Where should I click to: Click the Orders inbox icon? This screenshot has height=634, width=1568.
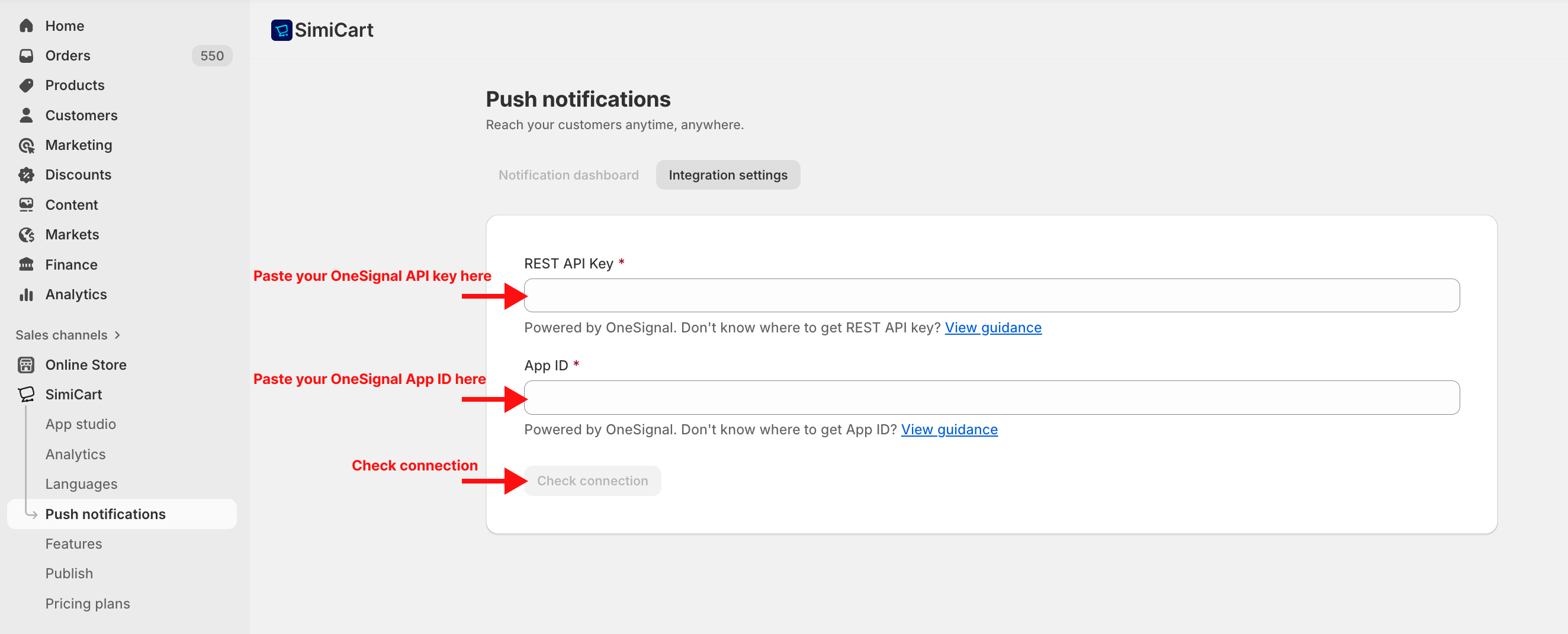click(26, 56)
